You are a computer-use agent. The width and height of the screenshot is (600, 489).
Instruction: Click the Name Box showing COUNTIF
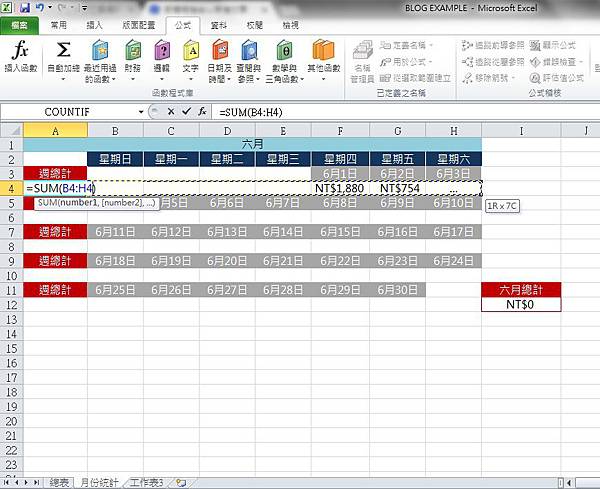pos(69,112)
